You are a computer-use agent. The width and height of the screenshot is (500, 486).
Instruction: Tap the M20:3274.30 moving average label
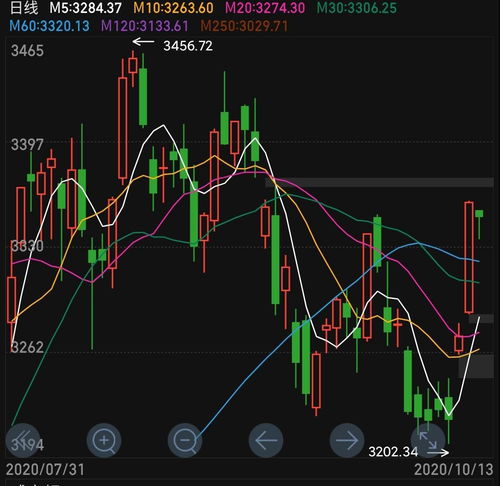click(x=265, y=8)
